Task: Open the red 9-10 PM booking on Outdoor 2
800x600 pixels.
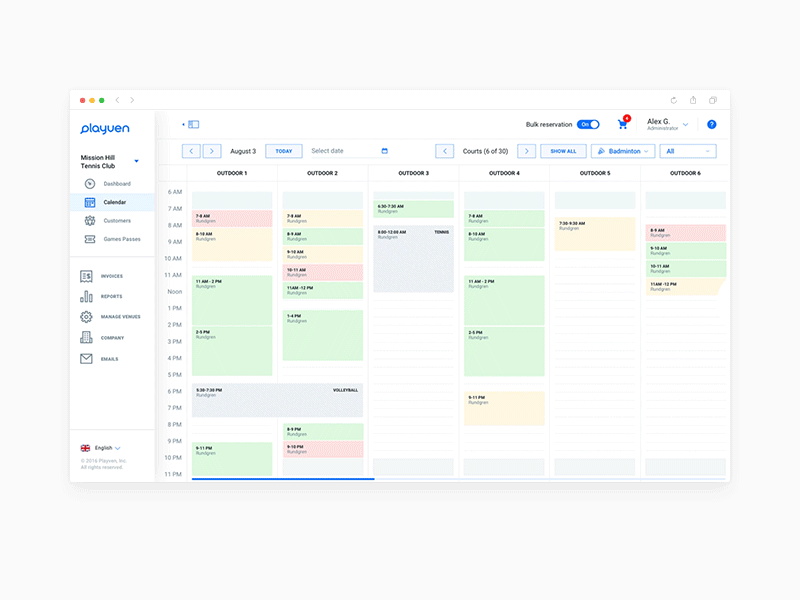Action: tap(323, 449)
